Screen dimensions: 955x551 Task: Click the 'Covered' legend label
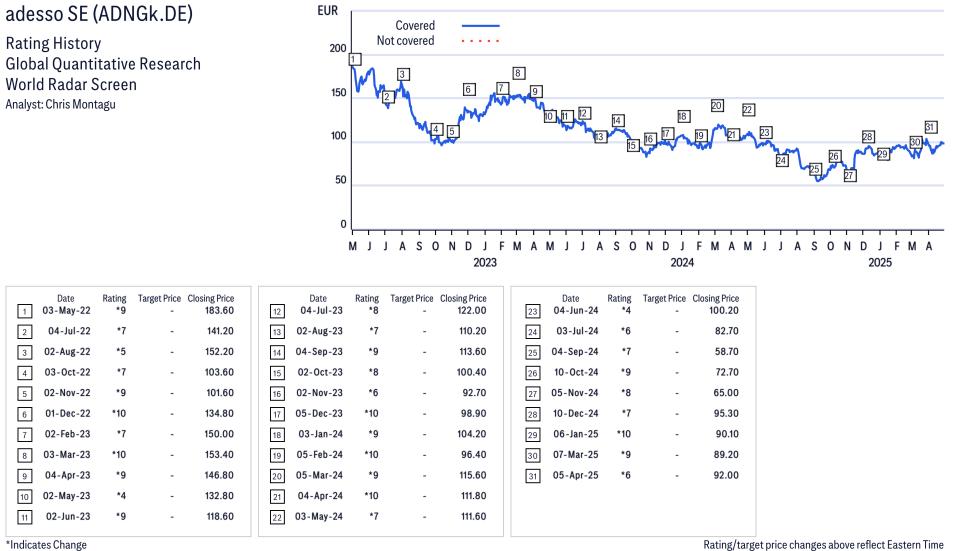point(415,26)
